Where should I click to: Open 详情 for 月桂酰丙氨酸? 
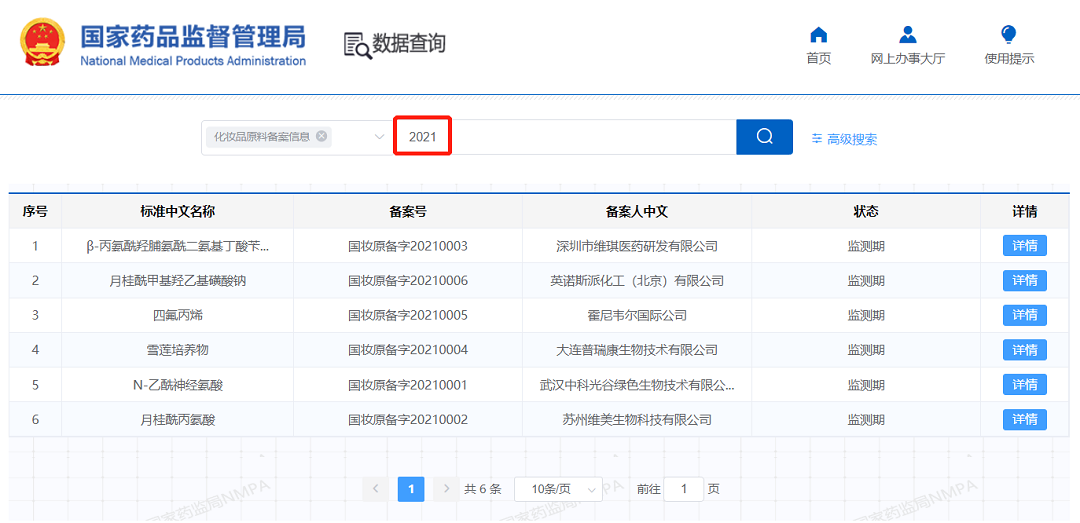coord(1024,419)
